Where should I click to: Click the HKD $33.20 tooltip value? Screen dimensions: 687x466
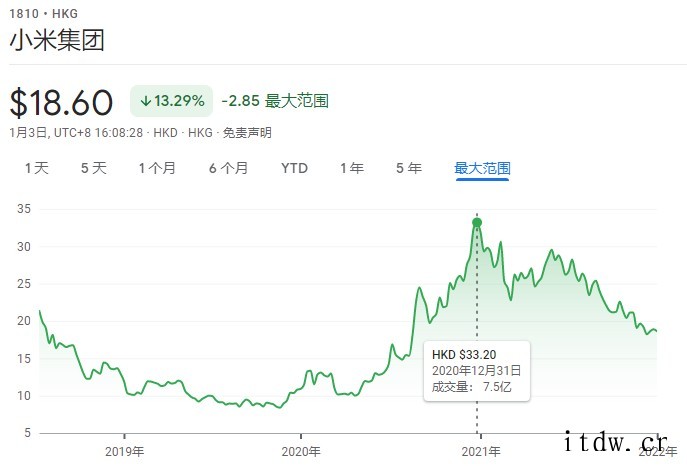click(464, 355)
